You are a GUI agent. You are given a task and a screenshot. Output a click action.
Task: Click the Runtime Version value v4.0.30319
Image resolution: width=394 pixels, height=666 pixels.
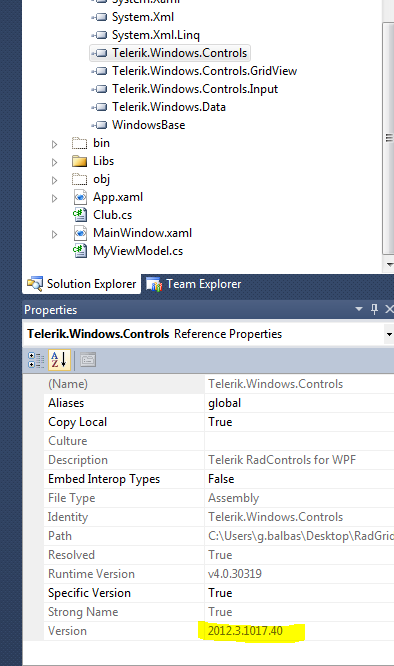tap(235, 574)
